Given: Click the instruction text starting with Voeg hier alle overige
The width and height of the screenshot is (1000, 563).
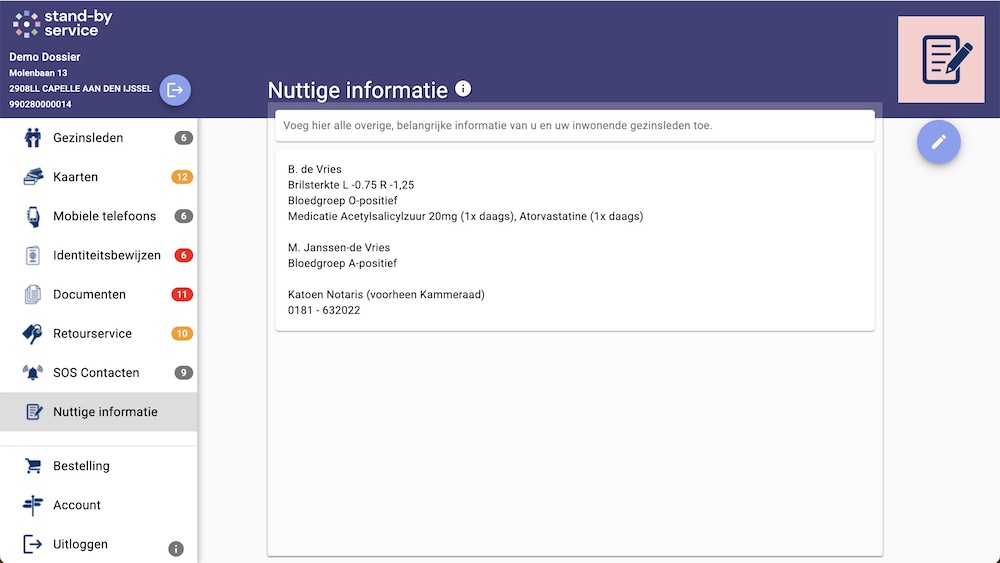Looking at the screenshot, I should (x=497, y=126).
